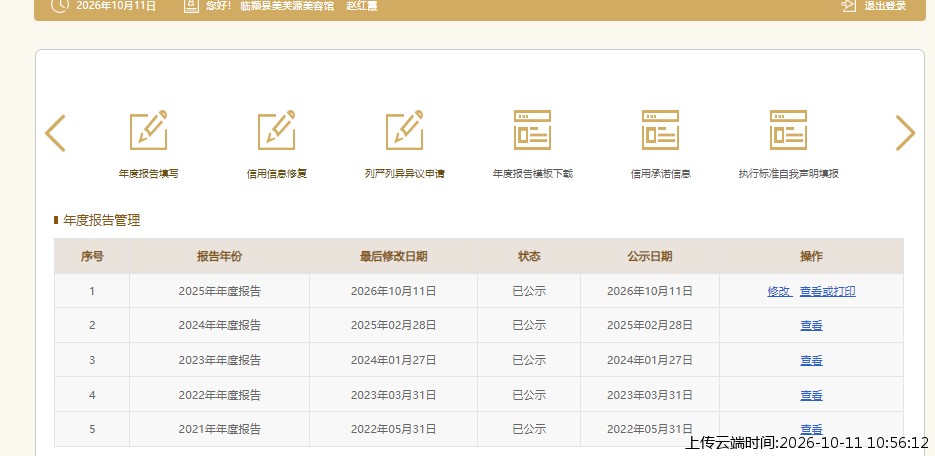Viewport: 935px width, 456px height.
Task: Click the 最后修改日期 column header
Action: pyautogui.click(x=394, y=256)
